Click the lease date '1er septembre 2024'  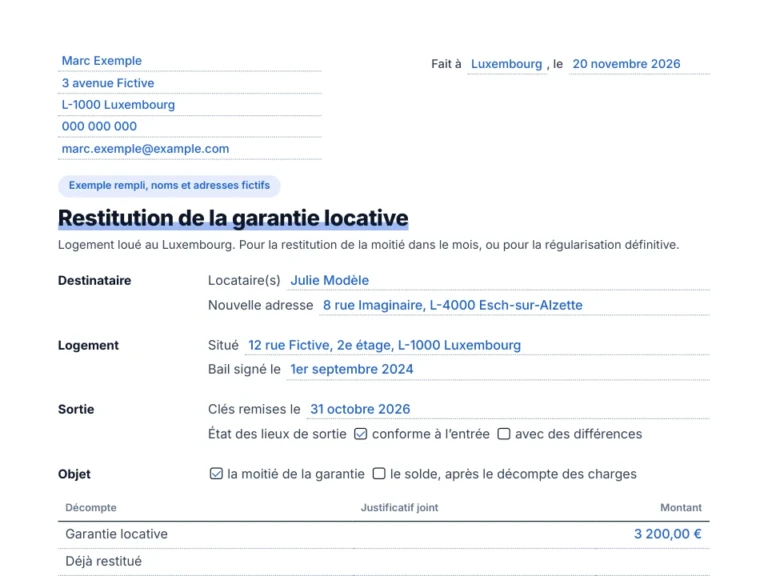click(498, 369)
